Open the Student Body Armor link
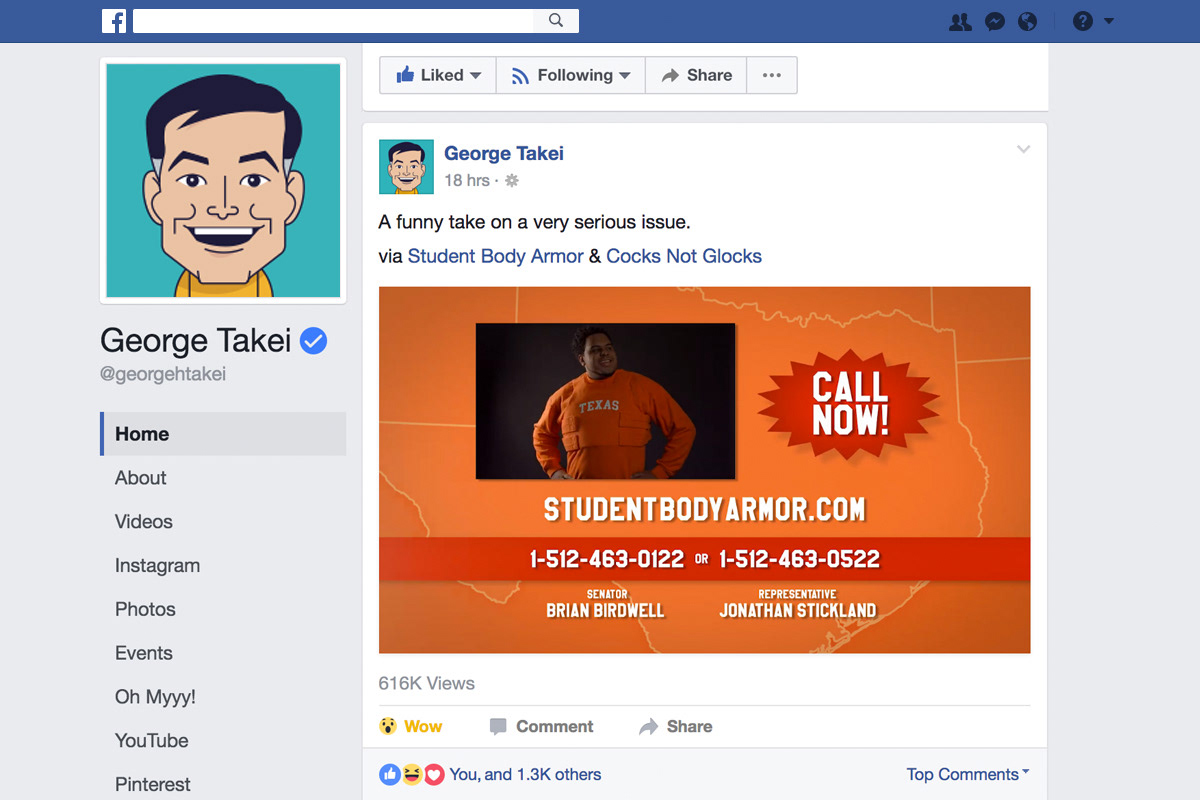Screen dimensions: 1200x800 (x=495, y=256)
